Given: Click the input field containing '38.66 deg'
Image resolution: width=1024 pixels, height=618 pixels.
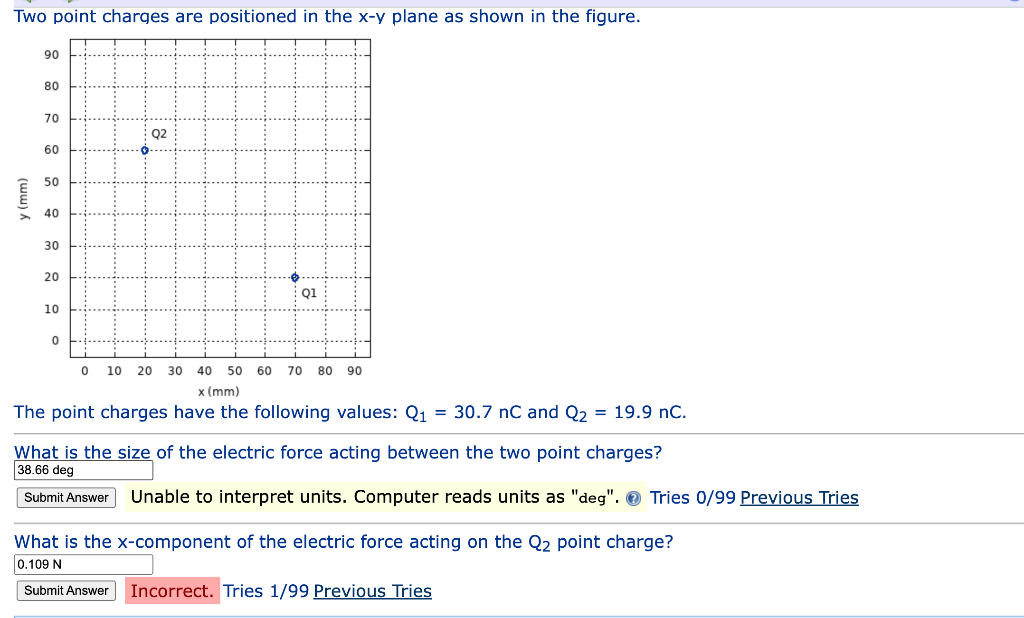Looking at the screenshot, I should [83, 470].
